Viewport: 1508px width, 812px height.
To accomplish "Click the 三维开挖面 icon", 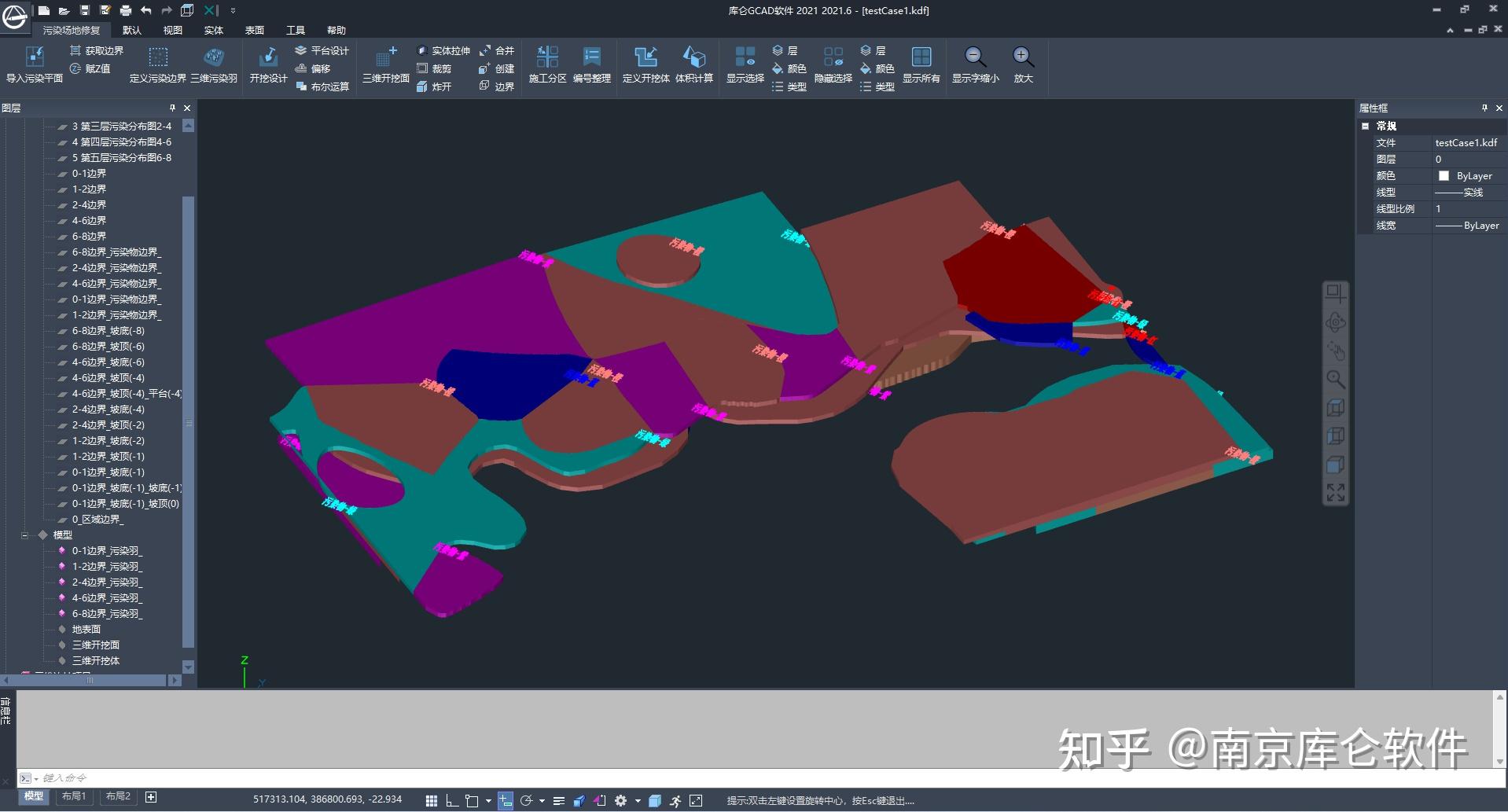I will [384, 67].
